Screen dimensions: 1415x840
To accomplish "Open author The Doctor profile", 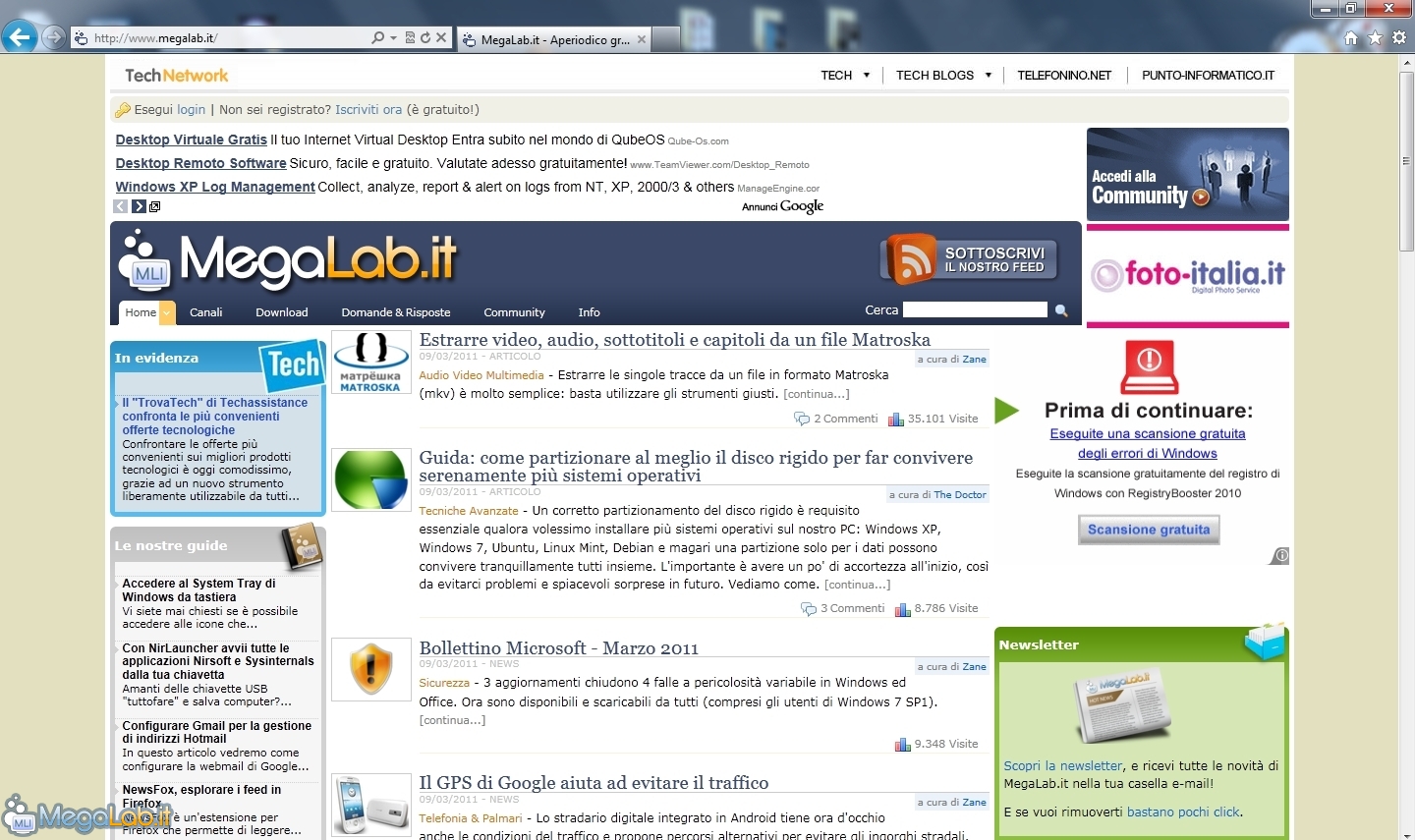I will tap(960, 495).
